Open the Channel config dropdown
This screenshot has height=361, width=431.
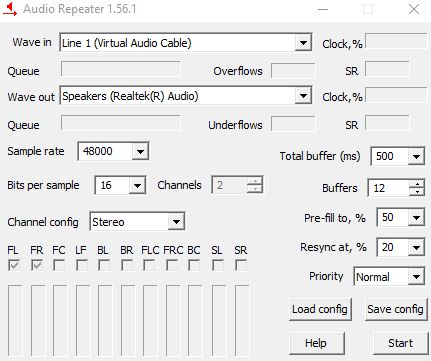tap(176, 221)
